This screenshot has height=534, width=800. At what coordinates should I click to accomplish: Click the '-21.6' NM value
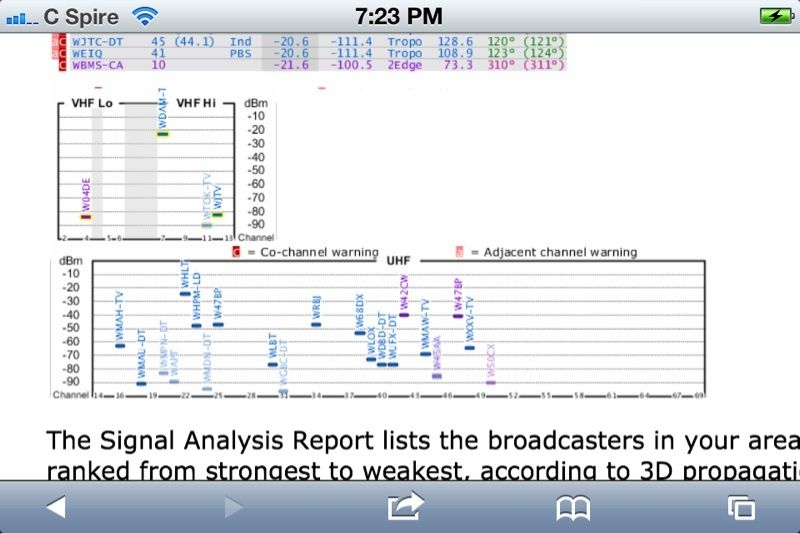(291, 65)
